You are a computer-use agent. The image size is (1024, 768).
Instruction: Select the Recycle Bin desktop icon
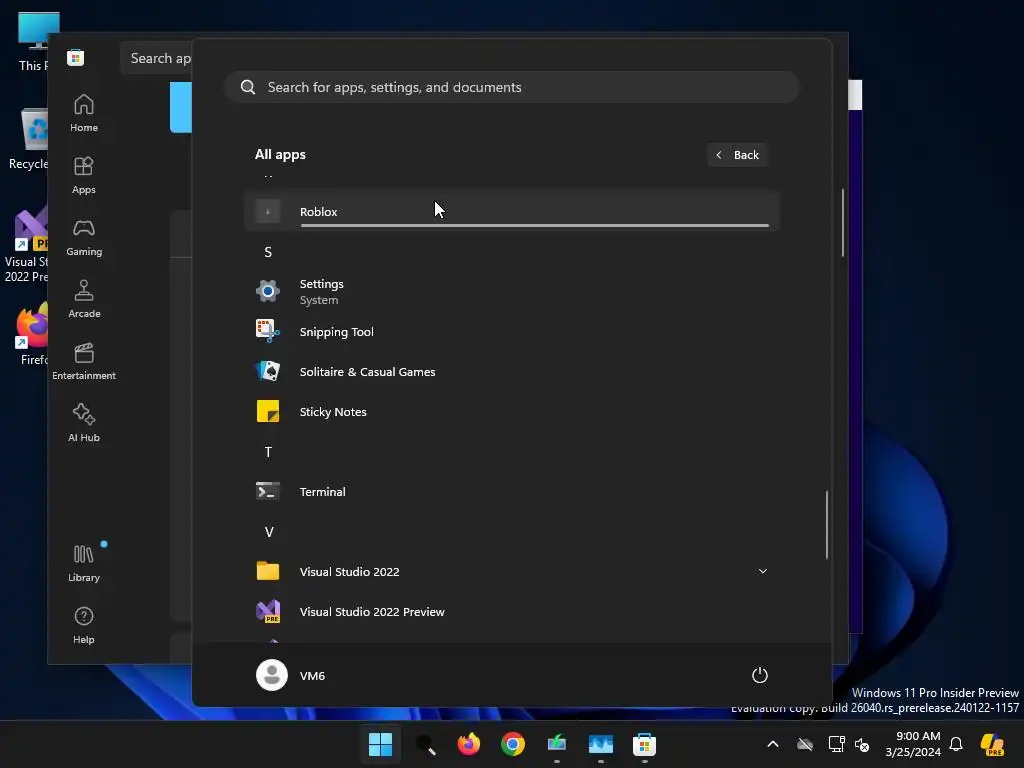pyautogui.click(x=29, y=139)
